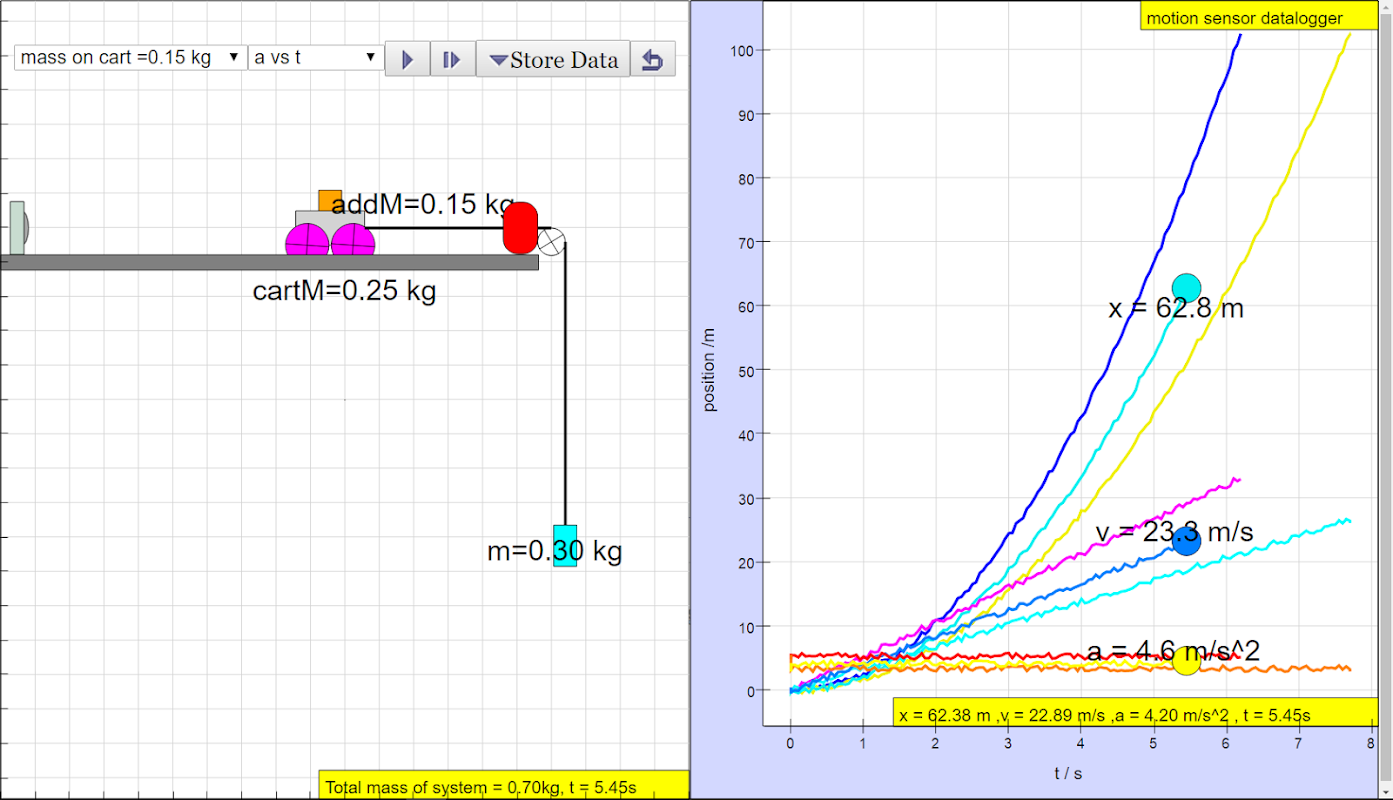Click the 'motion sensor datalogger' label
Screen dimensions: 1393x800
[x=1245, y=18]
